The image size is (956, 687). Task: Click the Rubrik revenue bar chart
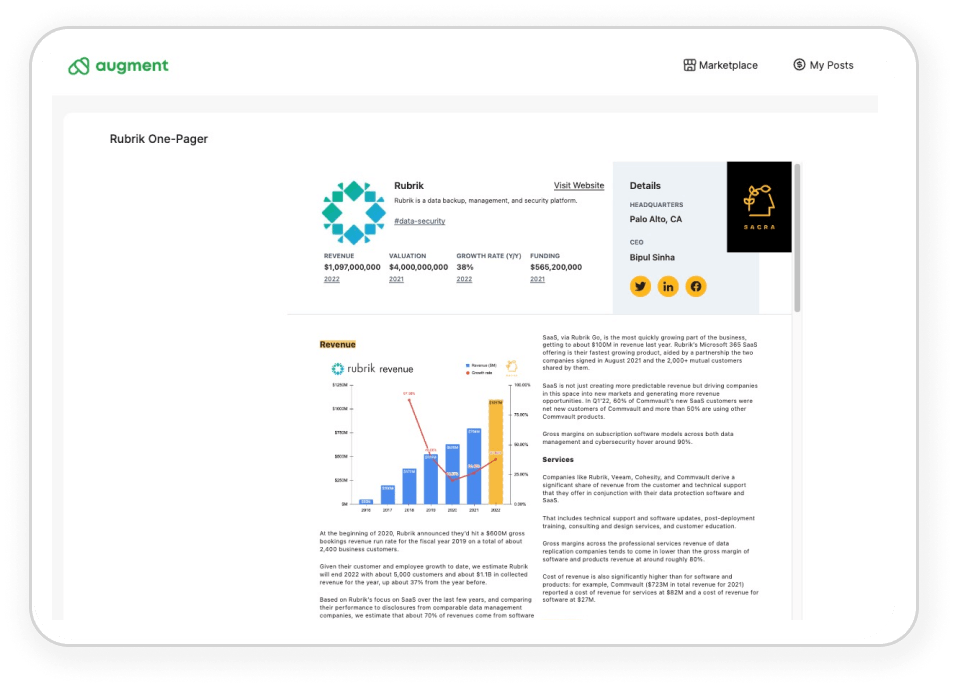[x=430, y=436]
